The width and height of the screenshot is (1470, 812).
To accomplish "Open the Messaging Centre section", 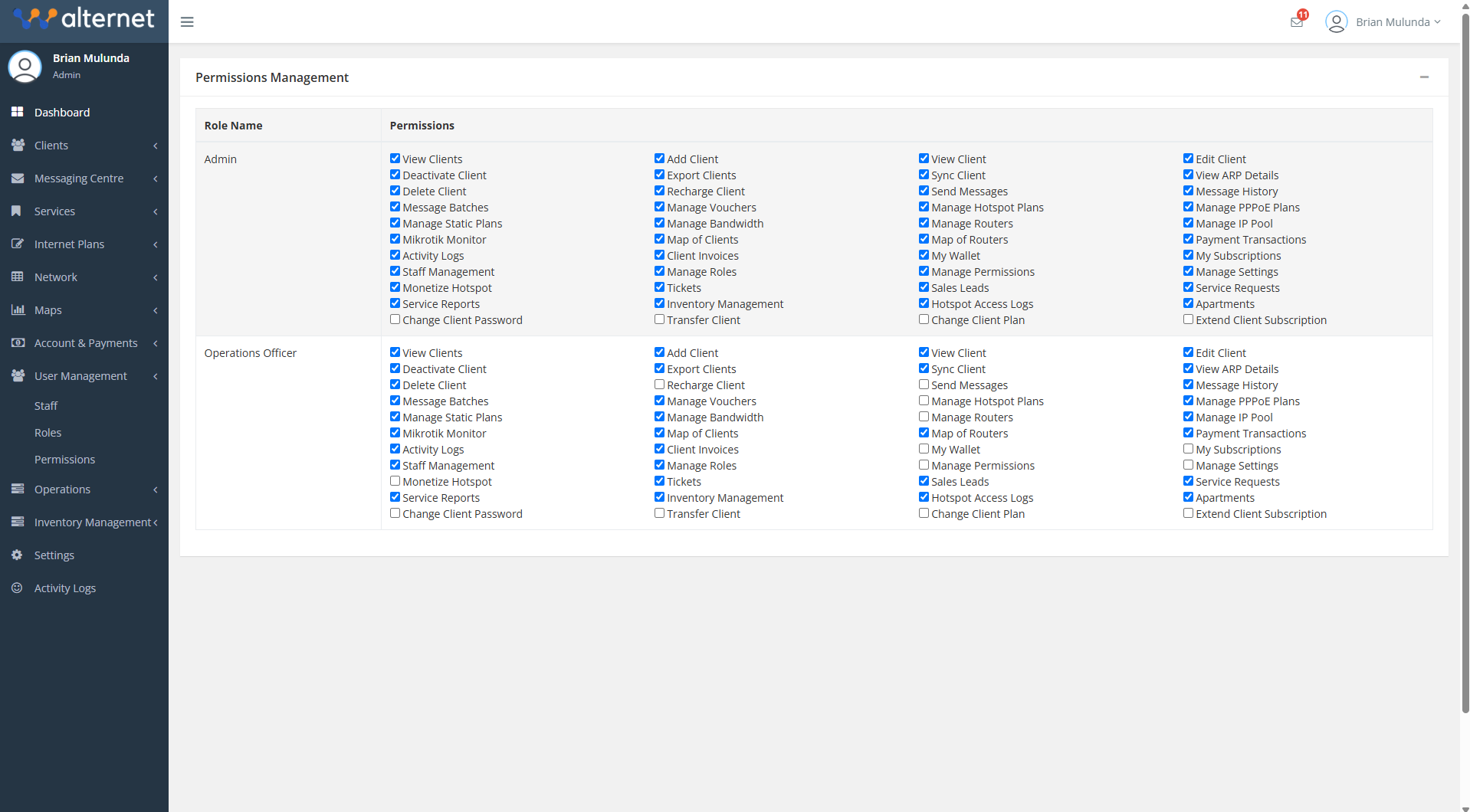I will tap(17, 178).
